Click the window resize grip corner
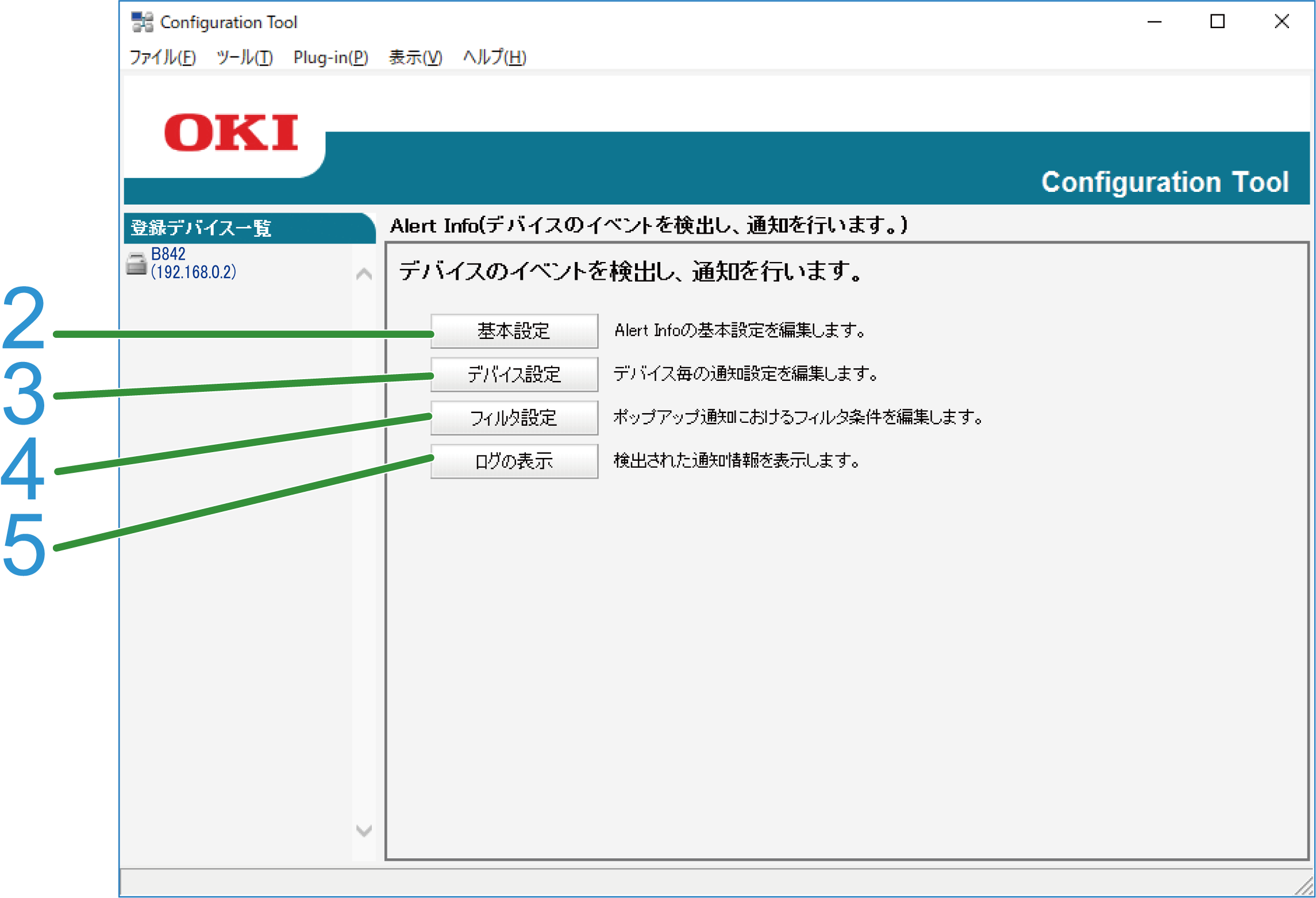The image size is (1316, 898). tap(1305, 887)
